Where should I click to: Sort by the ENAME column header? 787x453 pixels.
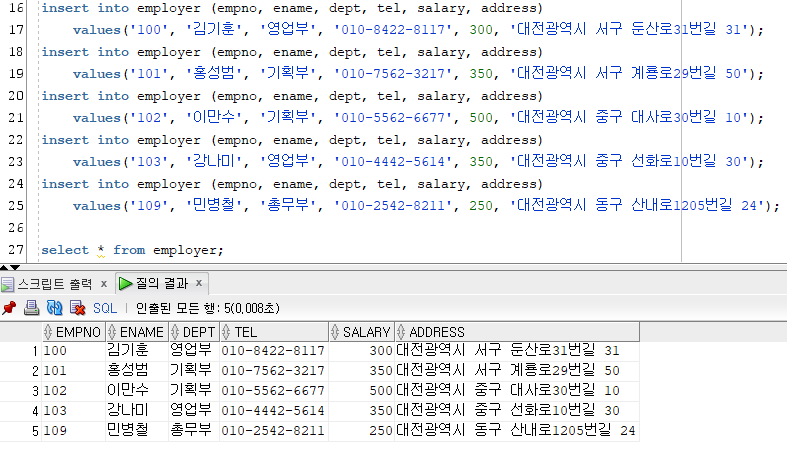point(137,332)
